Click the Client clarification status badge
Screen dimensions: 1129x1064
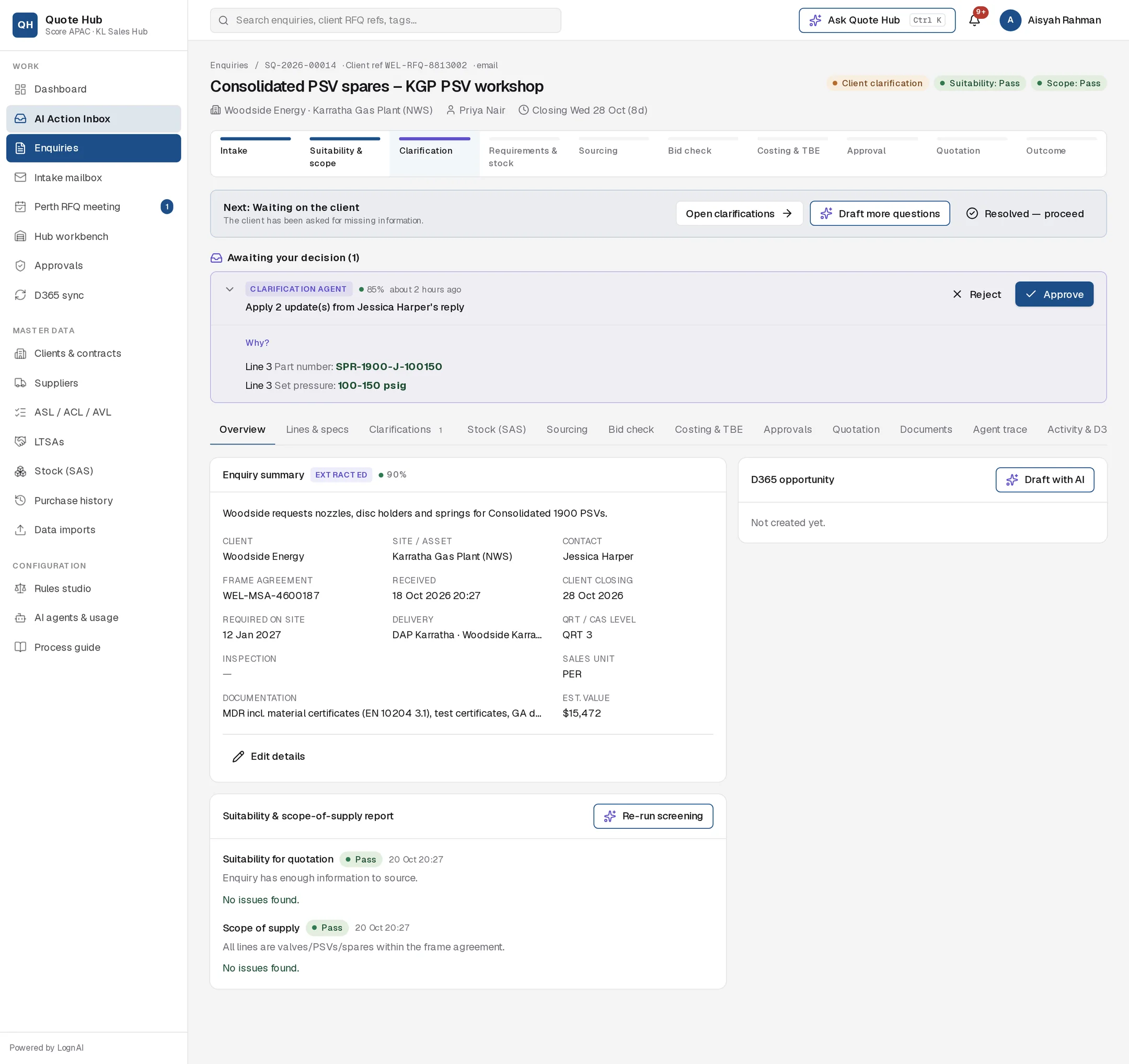878,84
